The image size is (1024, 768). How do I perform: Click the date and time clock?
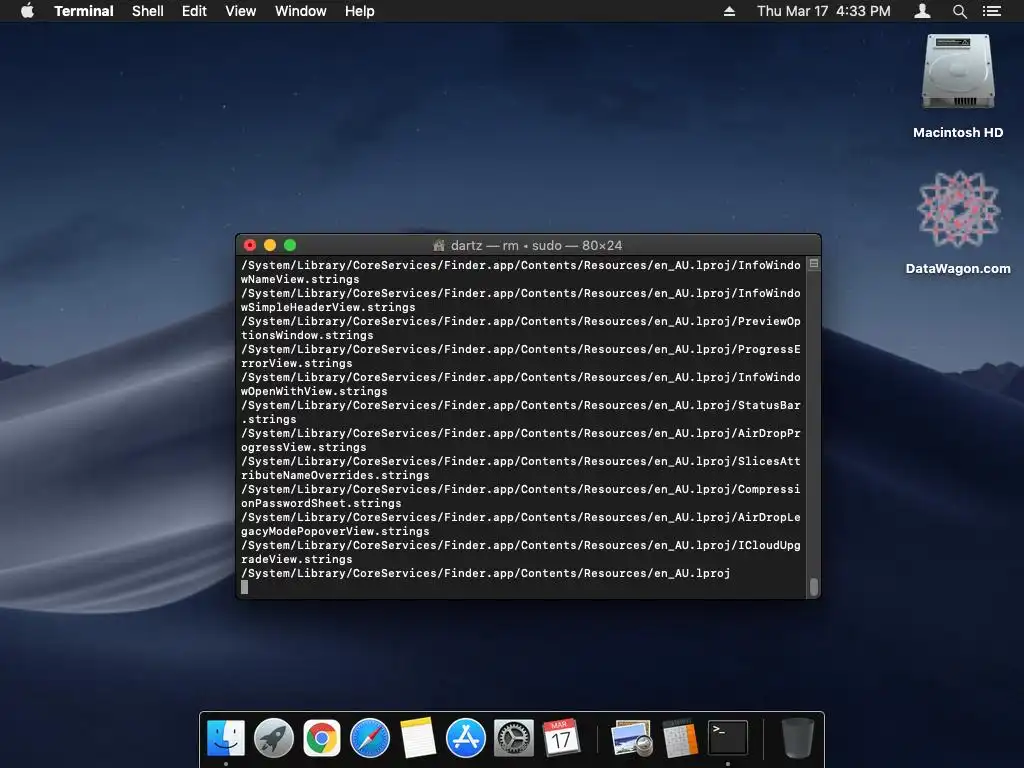824,11
